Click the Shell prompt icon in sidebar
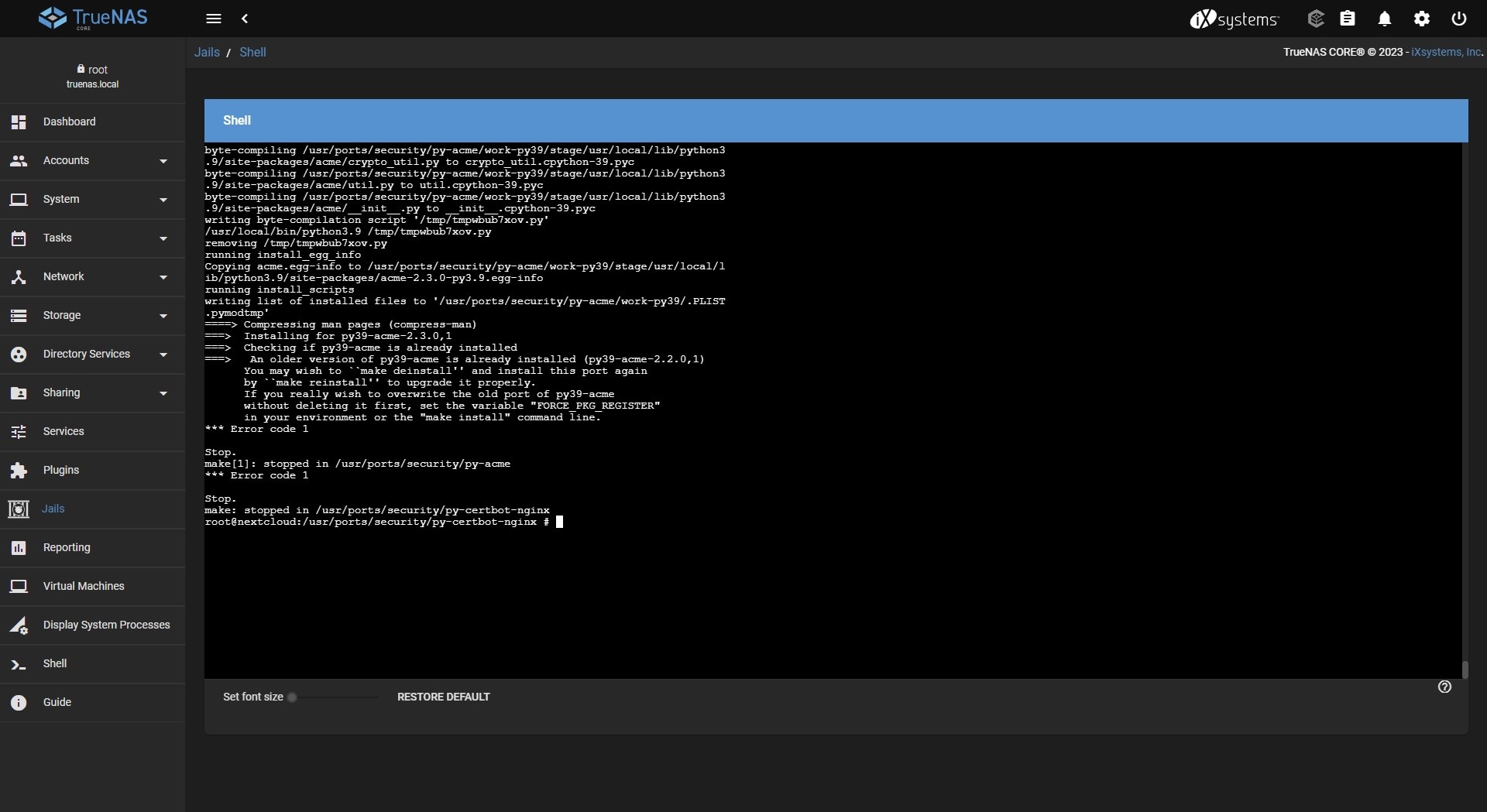Screen dimensions: 1487x812 pos(19,664)
